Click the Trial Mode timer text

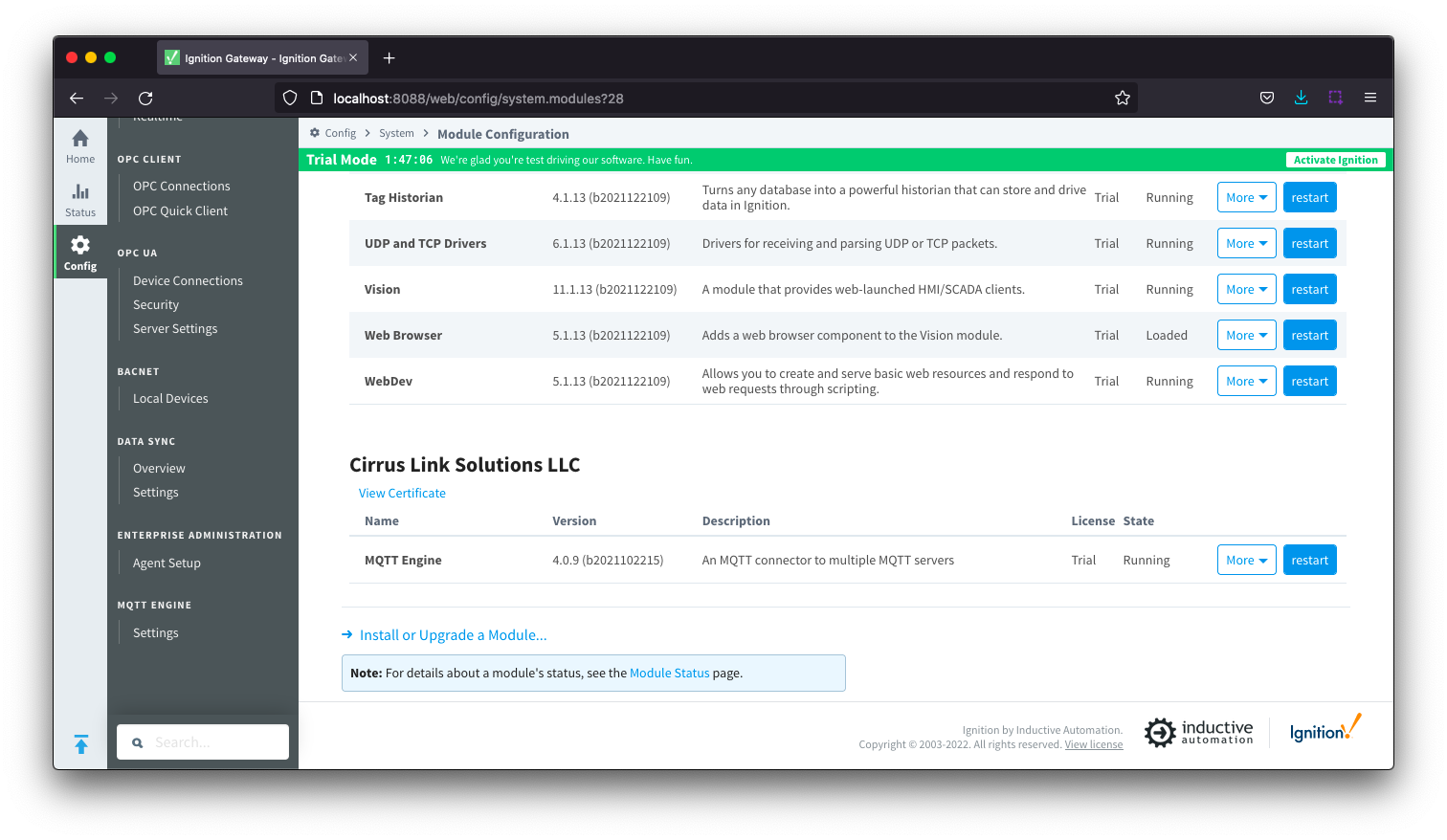click(x=409, y=160)
